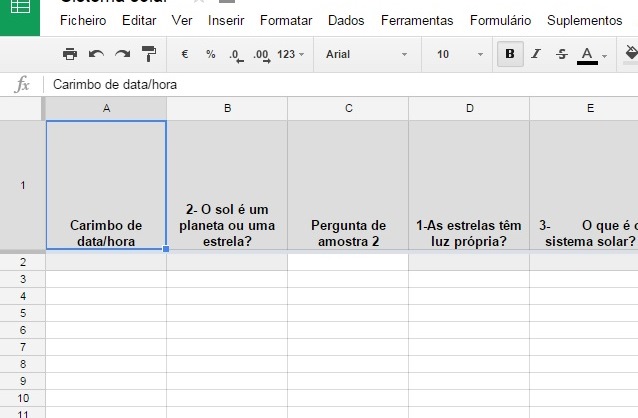The width and height of the screenshot is (638, 418).
Task: Select the paint format roller
Action: (149, 54)
